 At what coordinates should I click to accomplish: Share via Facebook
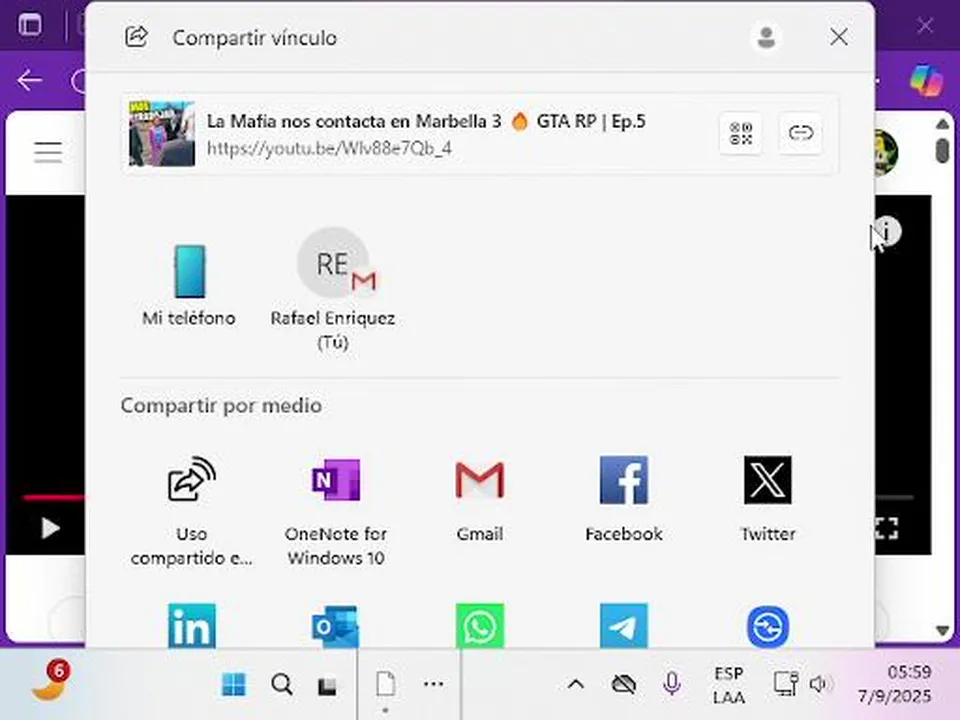click(x=624, y=499)
